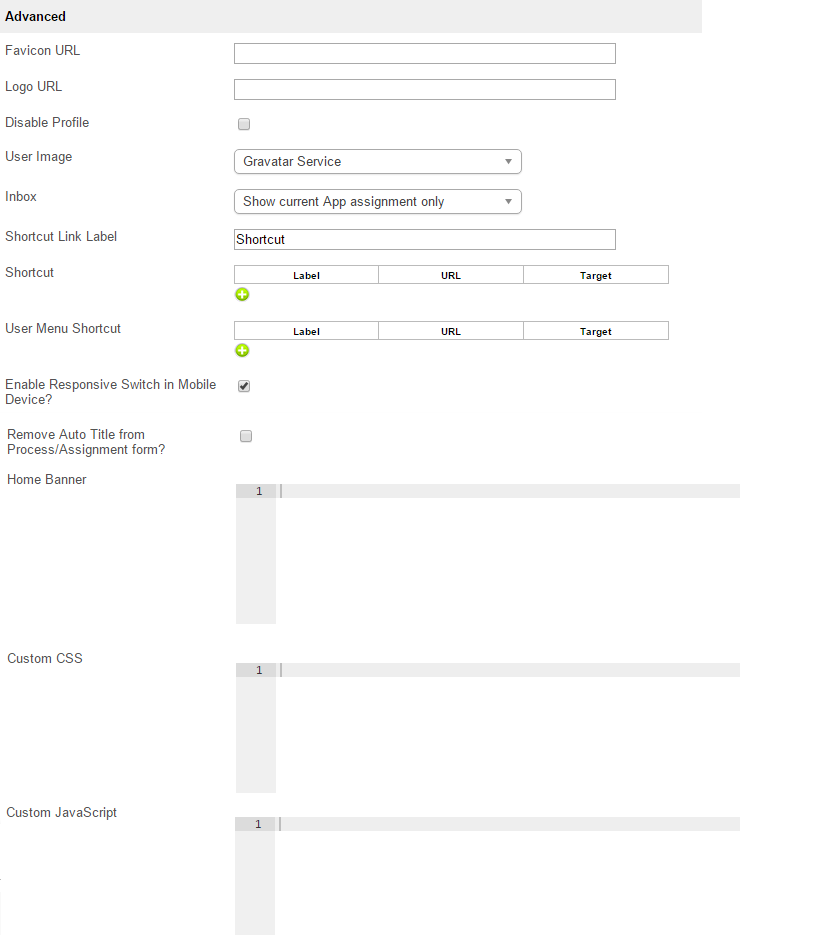
Task: Open the User Image dropdown
Action: (x=377, y=161)
